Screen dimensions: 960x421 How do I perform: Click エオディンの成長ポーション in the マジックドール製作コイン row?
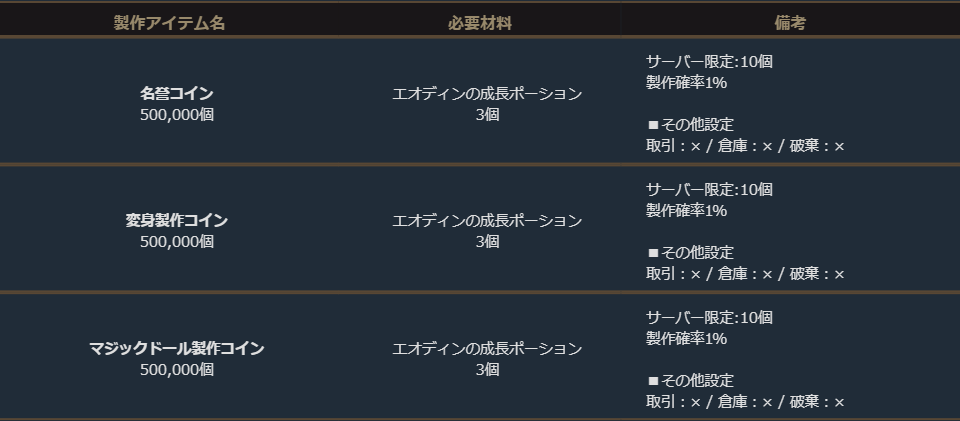click(x=487, y=348)
